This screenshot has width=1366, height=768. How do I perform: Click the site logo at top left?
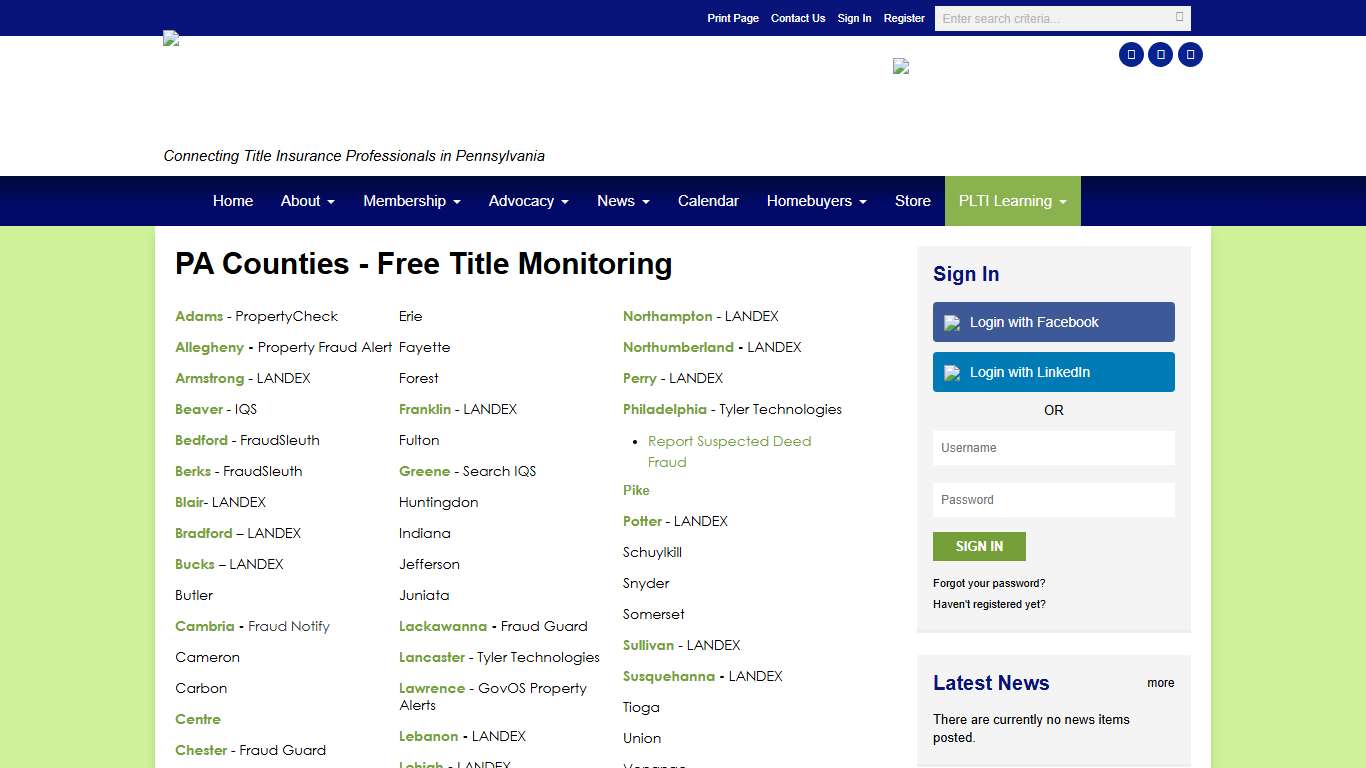point(169,39)
